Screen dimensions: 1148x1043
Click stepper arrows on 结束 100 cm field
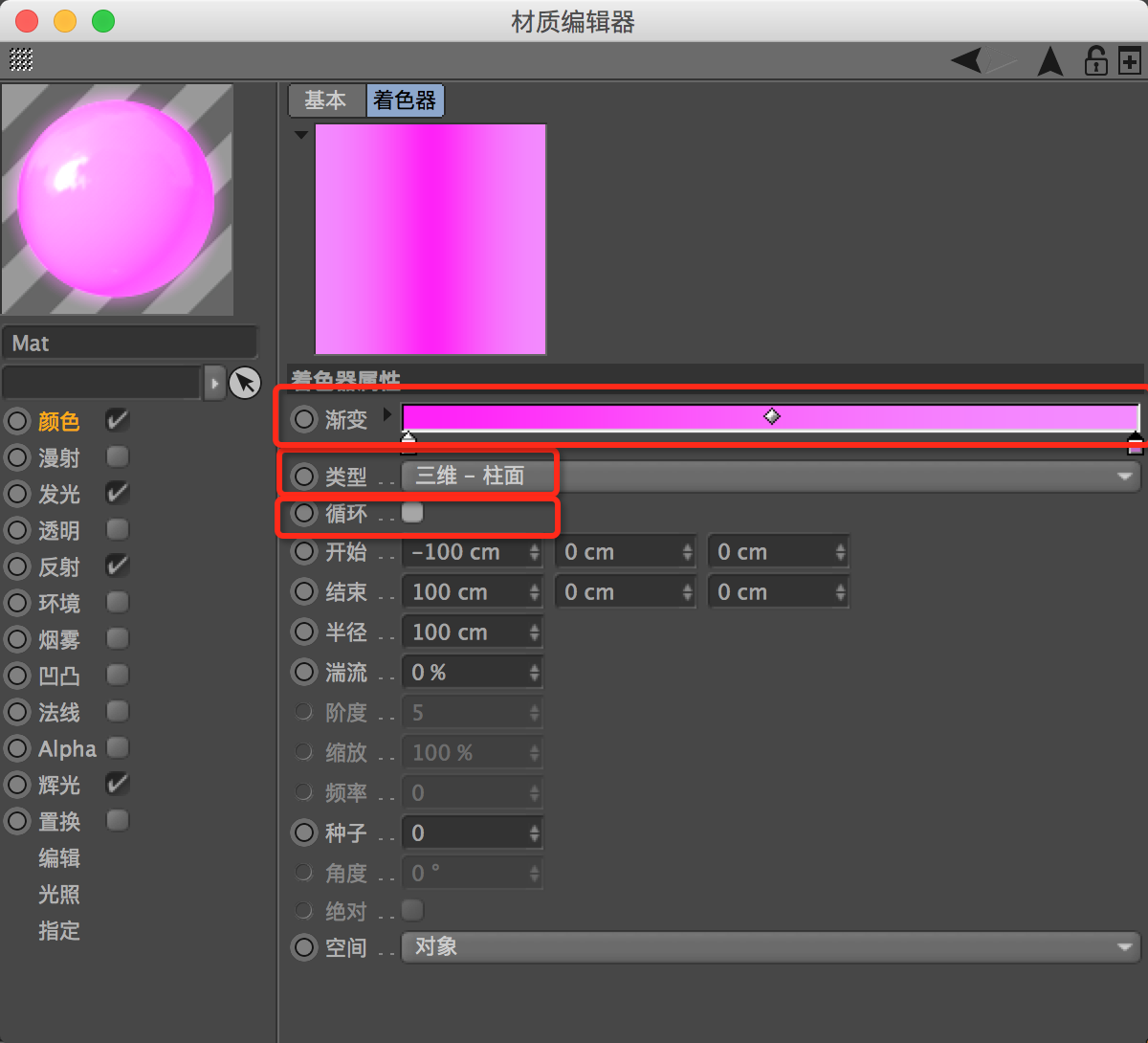[x=534, y=592]
